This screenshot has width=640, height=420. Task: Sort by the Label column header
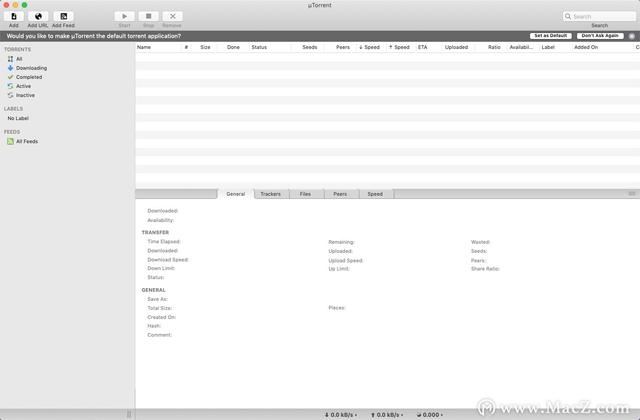tap(555, 47)
